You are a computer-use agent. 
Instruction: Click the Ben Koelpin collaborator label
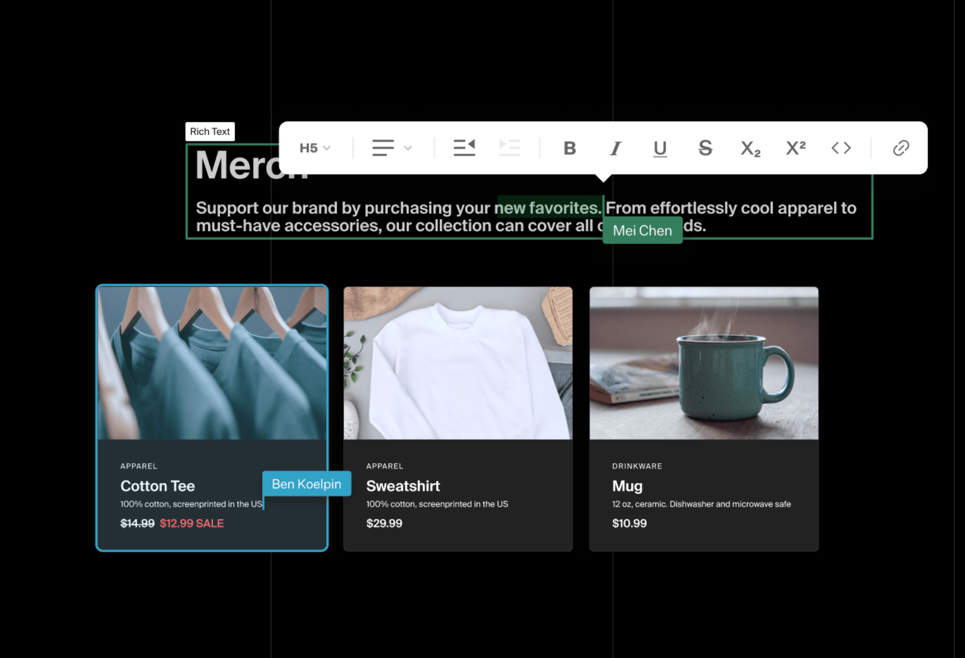click(x=306, y=484)
